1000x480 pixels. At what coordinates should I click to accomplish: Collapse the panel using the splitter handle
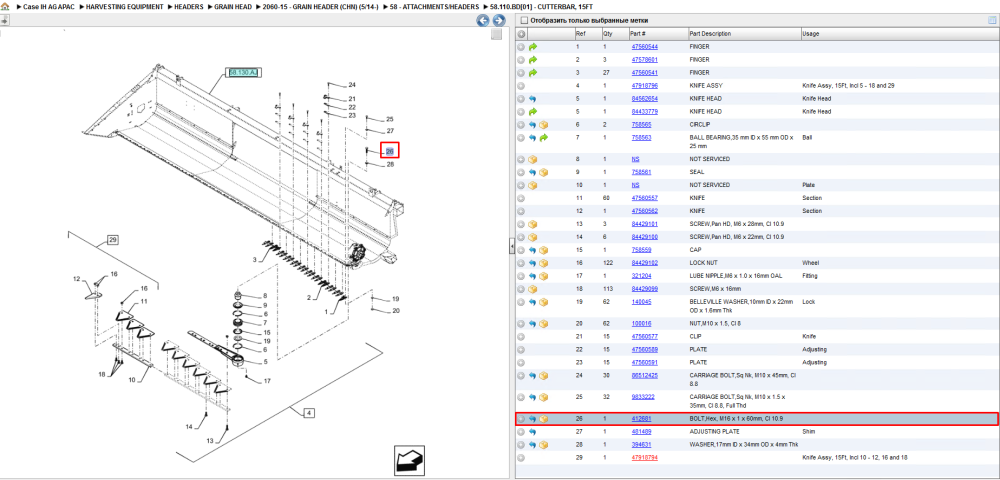pyautogui.click(x=511, y=246)
